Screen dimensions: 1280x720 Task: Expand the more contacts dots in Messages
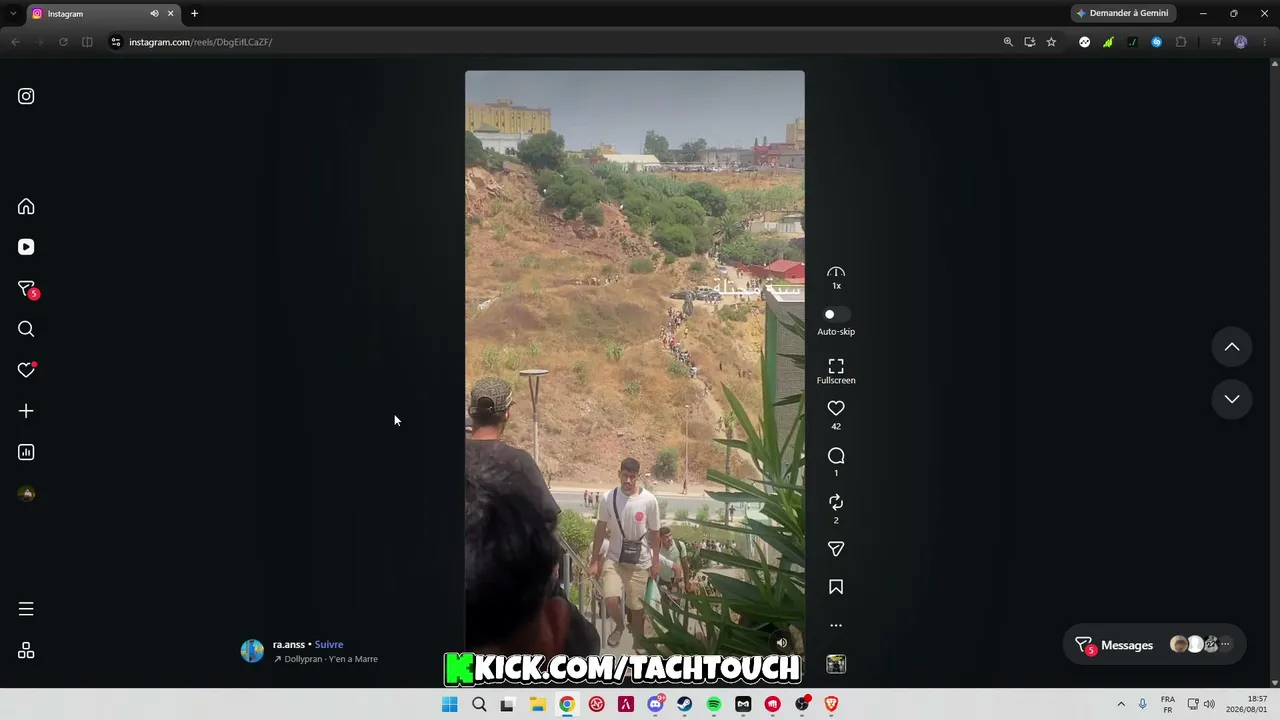[x=1226, y=645]
